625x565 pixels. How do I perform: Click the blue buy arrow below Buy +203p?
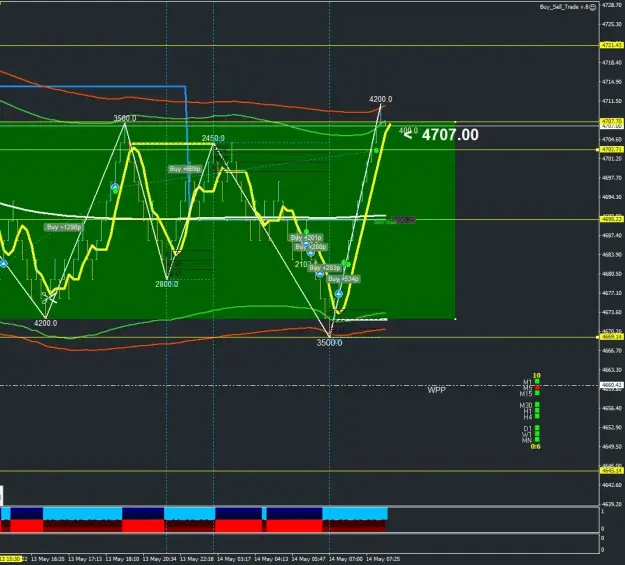pos(320,274)
